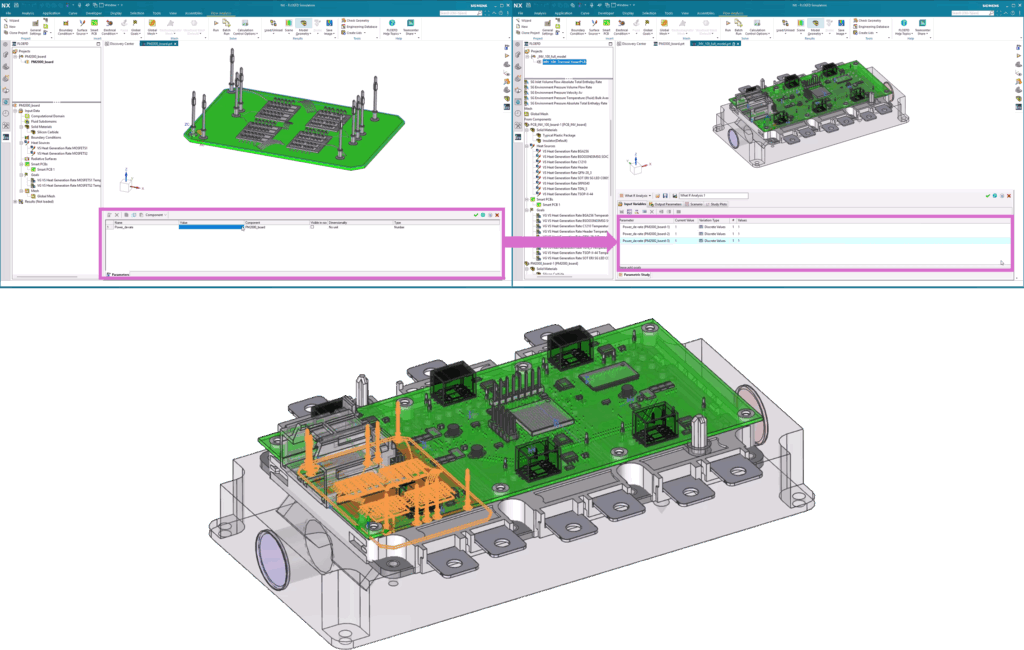Switch to PM2000_board.prt tab in the right NX window
The image size is (1024, 650).
click(671, 44)
